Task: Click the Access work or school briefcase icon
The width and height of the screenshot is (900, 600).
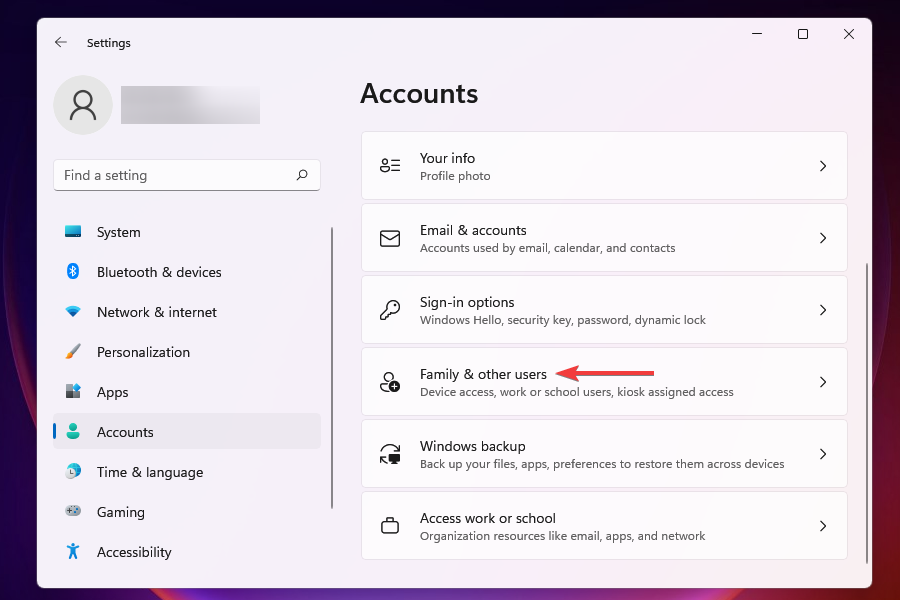Action: tap(390, 526)
